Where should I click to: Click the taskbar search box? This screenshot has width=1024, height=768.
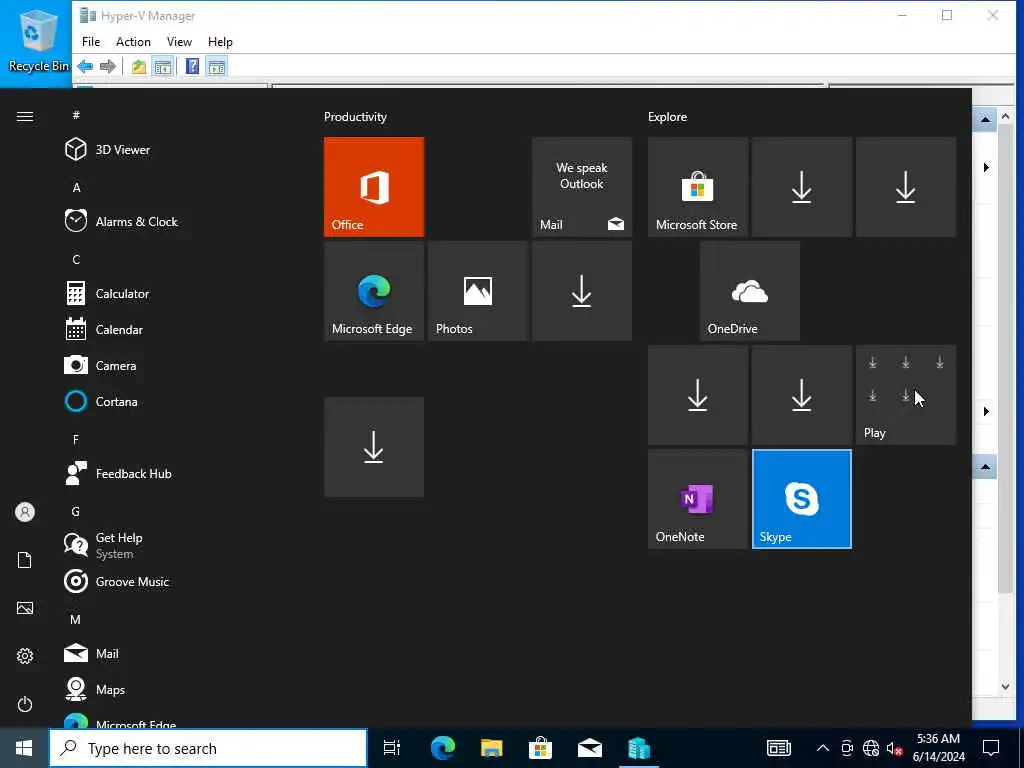(x=208, y=748)
